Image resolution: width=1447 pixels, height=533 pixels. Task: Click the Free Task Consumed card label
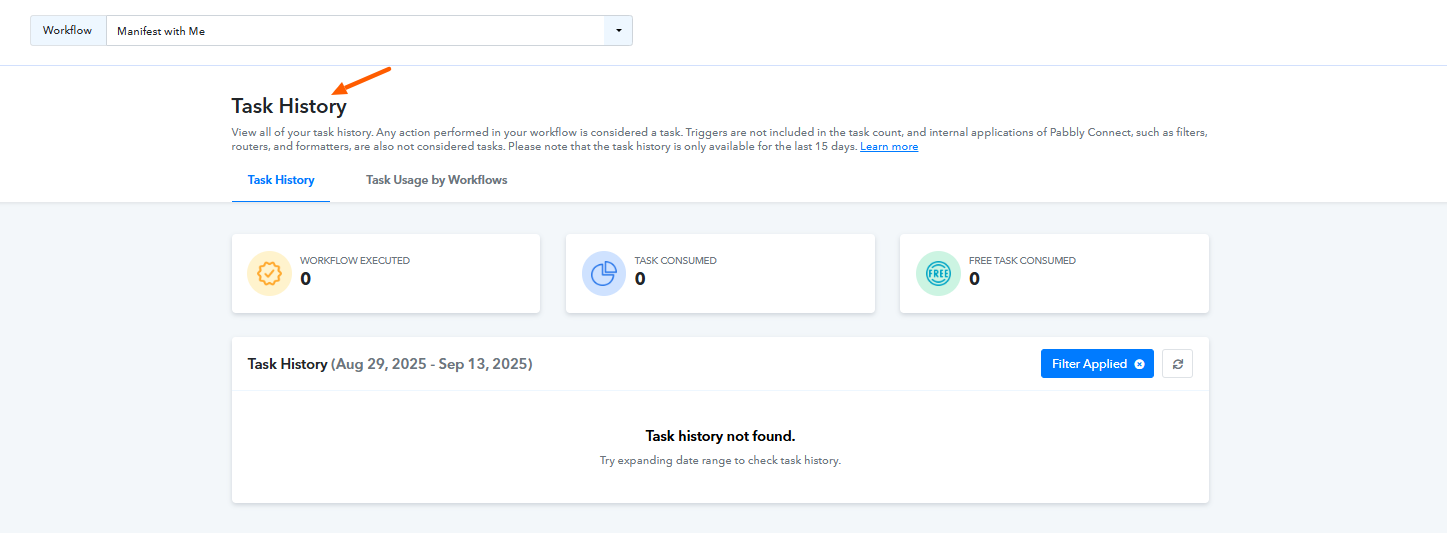point(1022,261)
